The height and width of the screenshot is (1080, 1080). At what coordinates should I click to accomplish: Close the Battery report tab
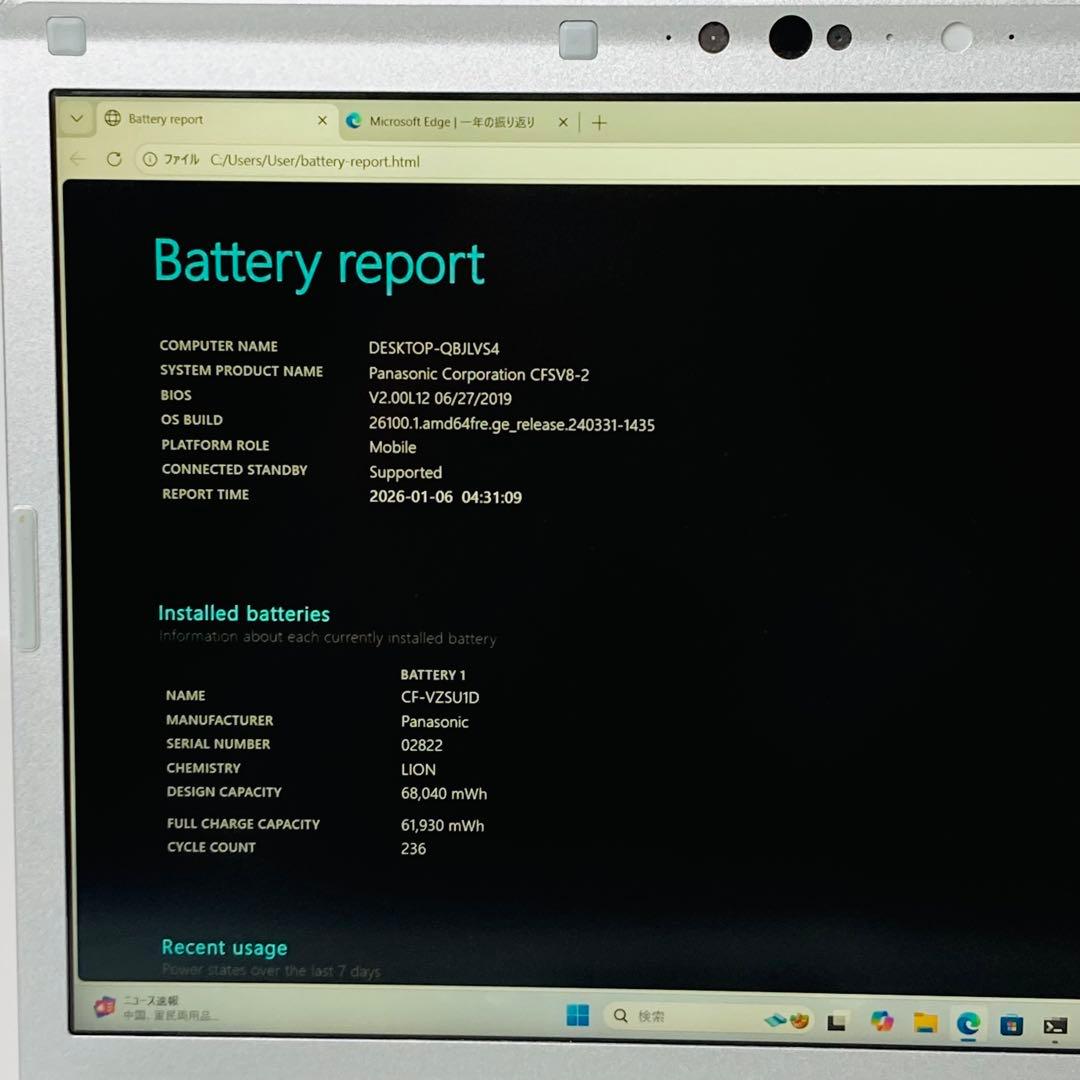tap(322, 120)
